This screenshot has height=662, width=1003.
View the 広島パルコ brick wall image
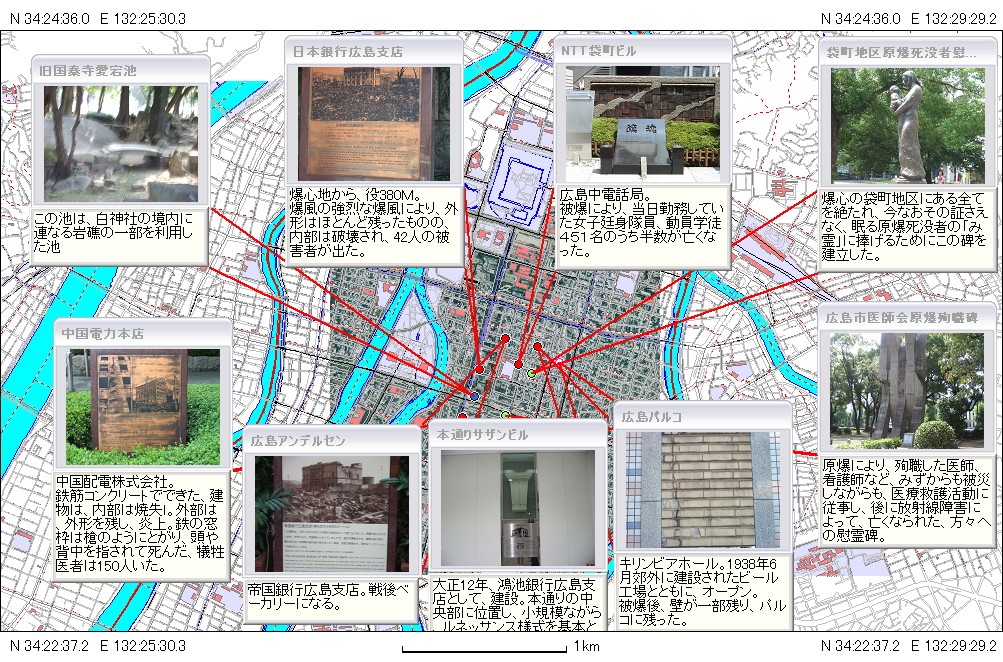(702, 490)
